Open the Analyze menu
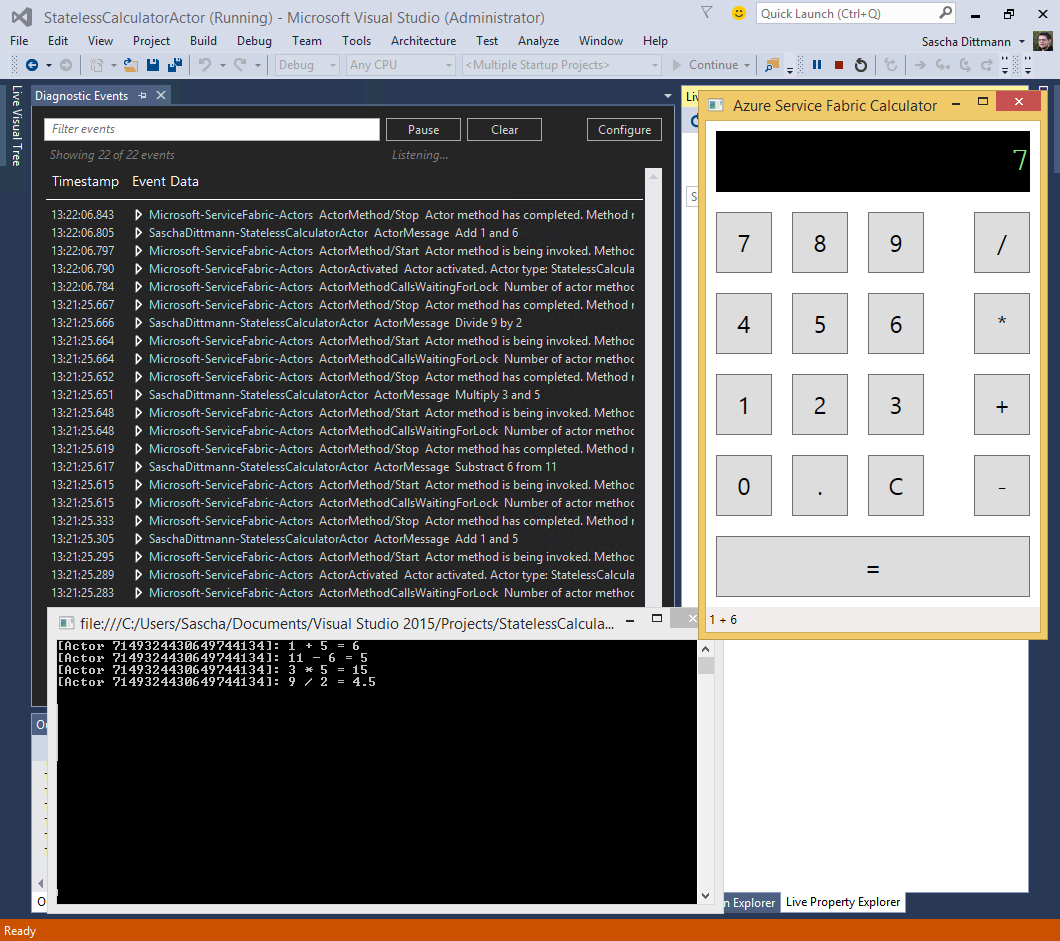The width and height of the screenshot is (1060, 941). click(x=538, y=41)
